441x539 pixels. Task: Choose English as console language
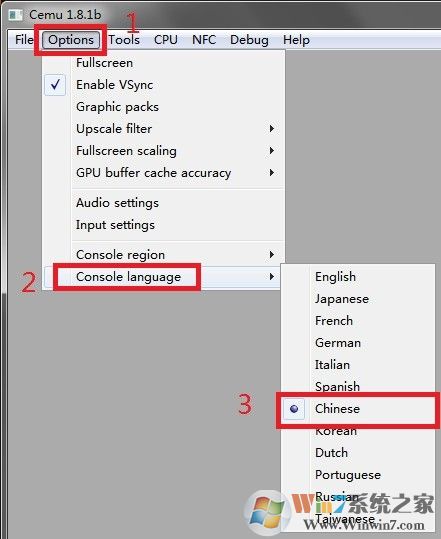[x=335, y=277]
